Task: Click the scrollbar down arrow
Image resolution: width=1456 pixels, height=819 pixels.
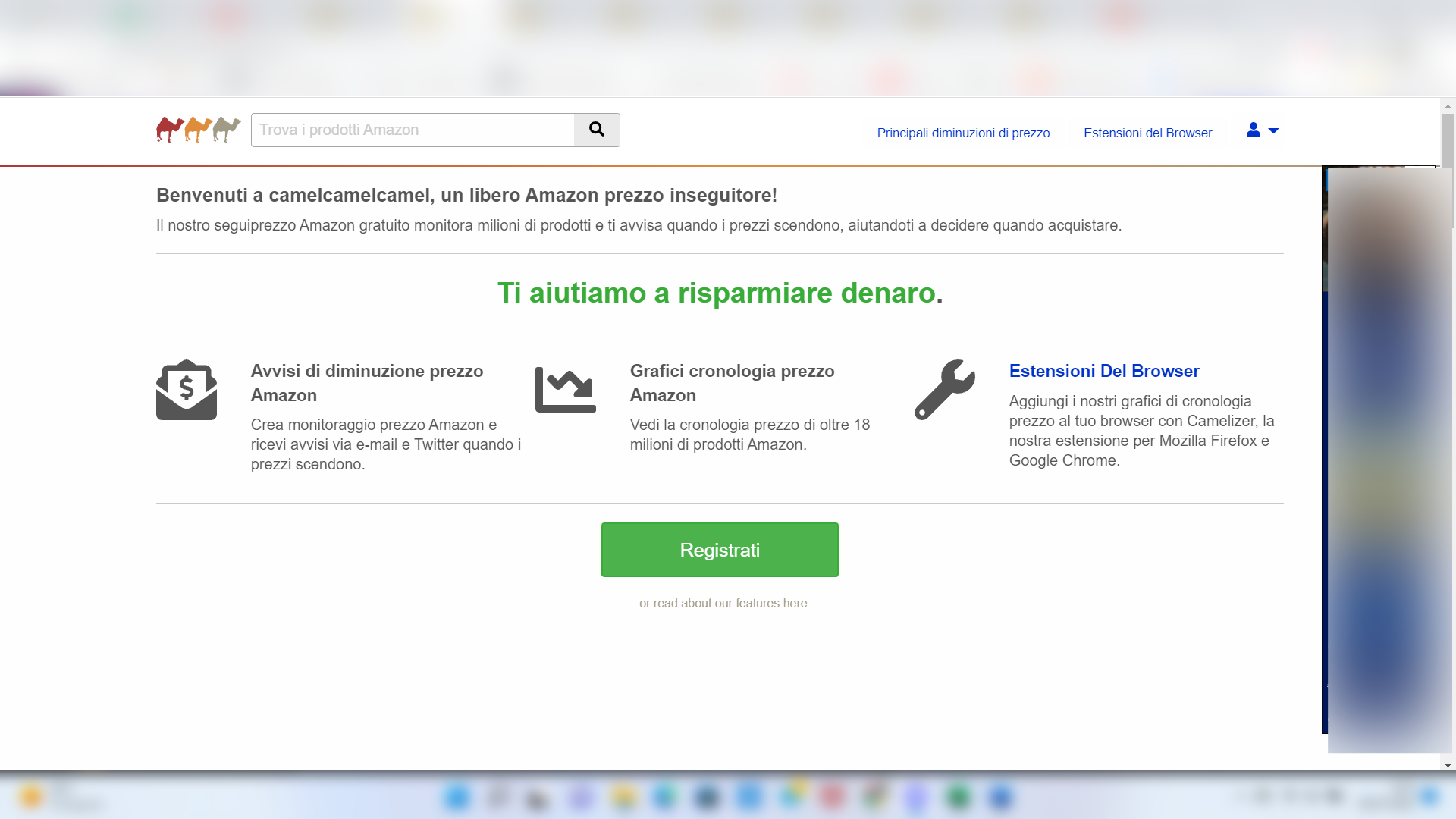Action: [x=1448, y=765]
